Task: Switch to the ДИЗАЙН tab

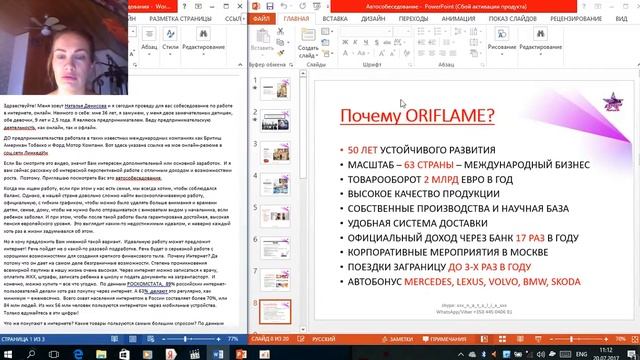Action: (x=373, y=19)
